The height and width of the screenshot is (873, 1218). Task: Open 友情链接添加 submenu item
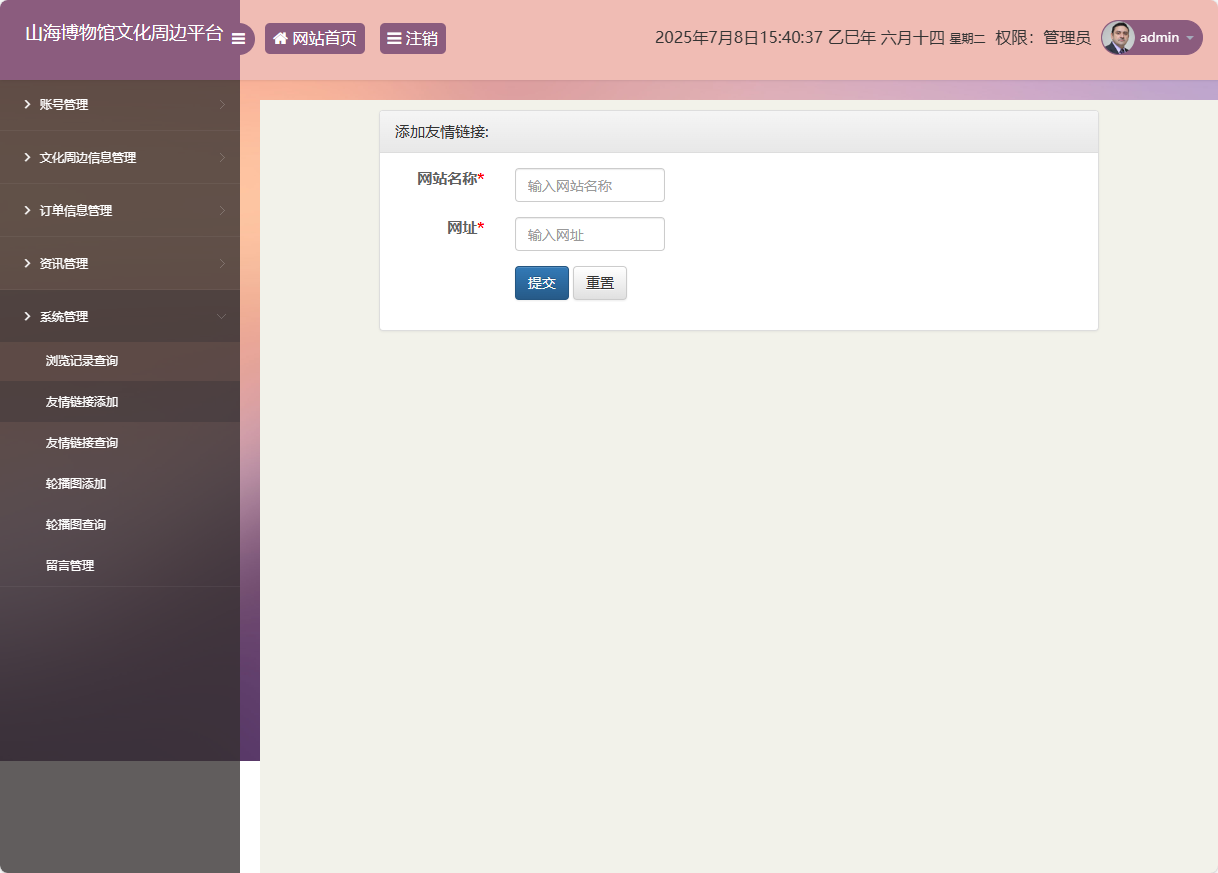pyautogui.click(x=120, y=402)
